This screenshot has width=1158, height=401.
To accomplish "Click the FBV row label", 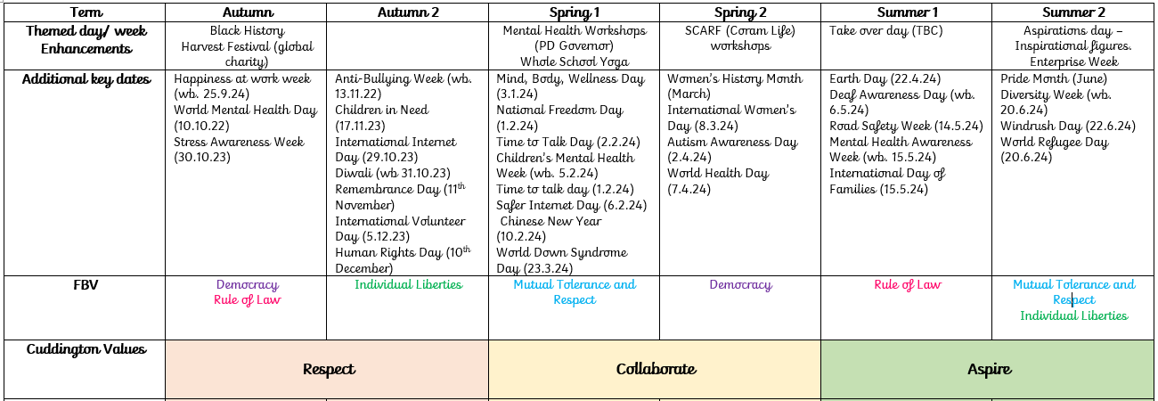I will 86,285.
